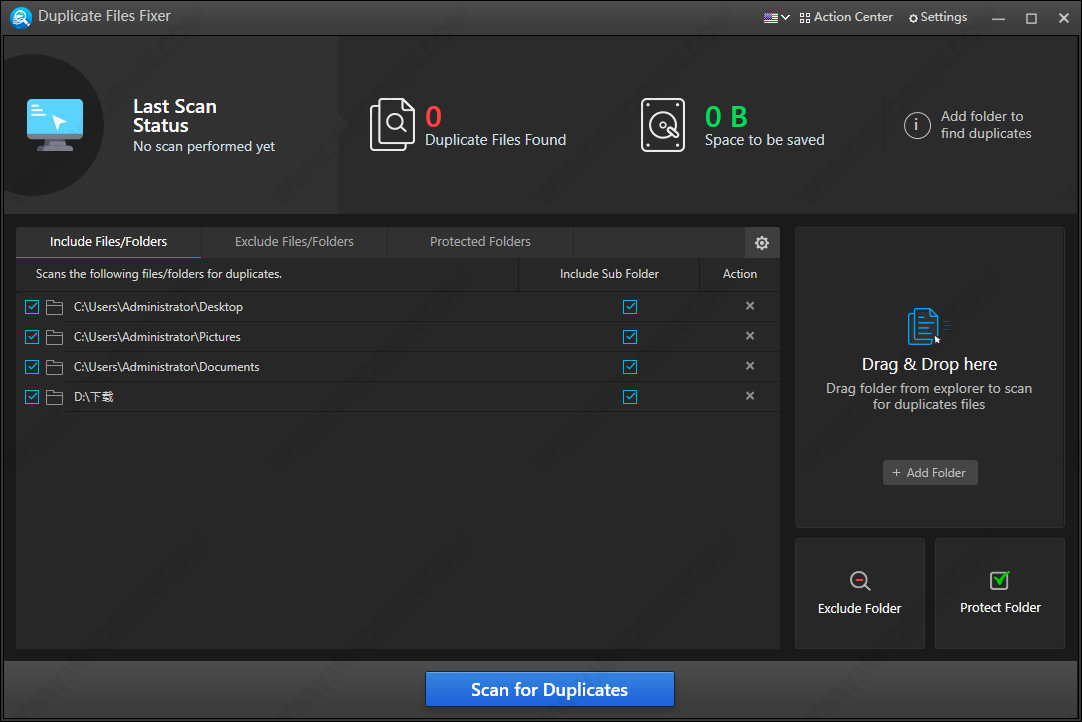The image size is (1082, 722).
Task: Open the language flag dropdown
Action: click(x=776, y=18)
